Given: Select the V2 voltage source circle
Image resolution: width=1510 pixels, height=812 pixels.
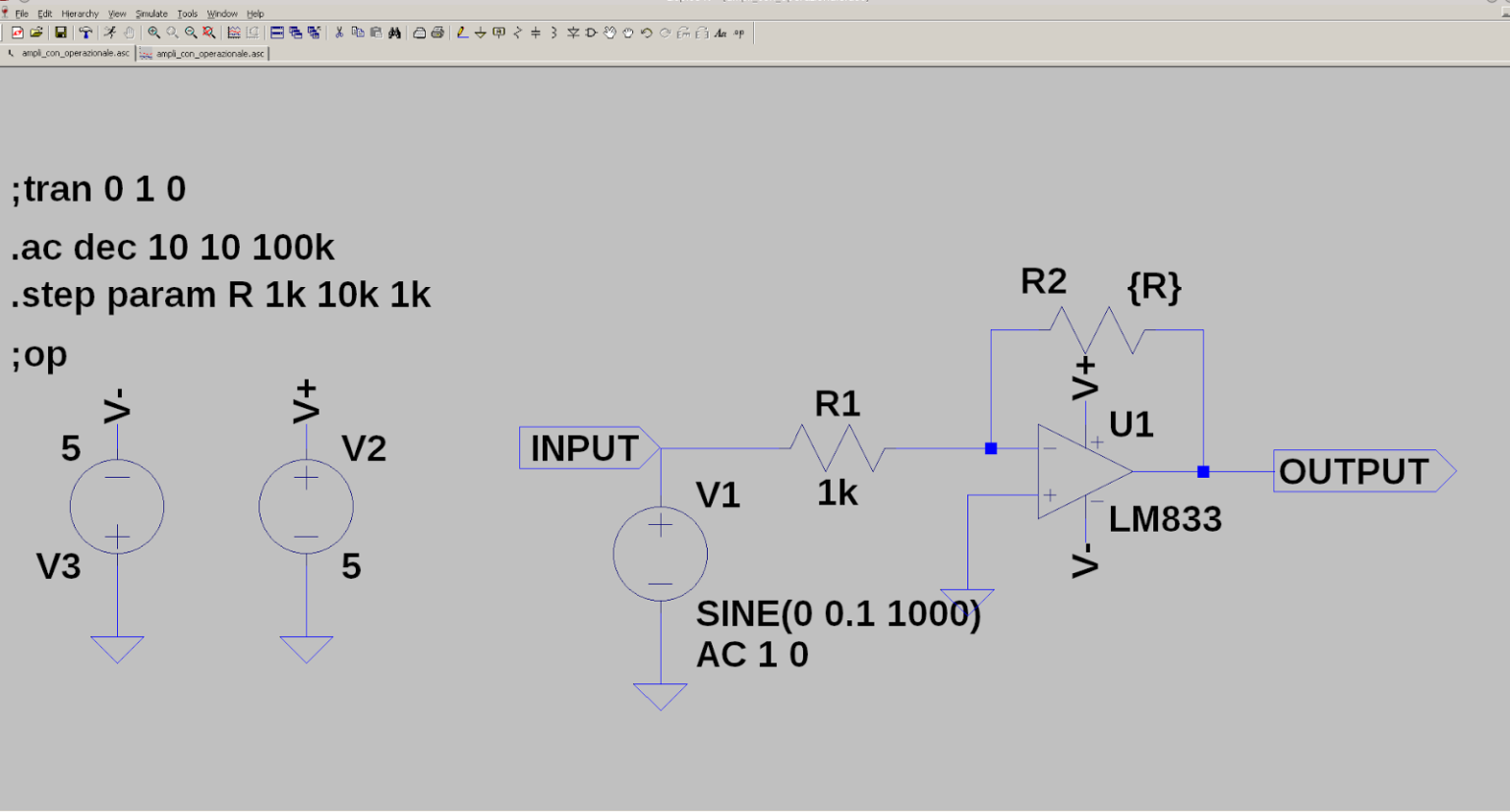Looking at the screenshot, I should tap(306, 506).
